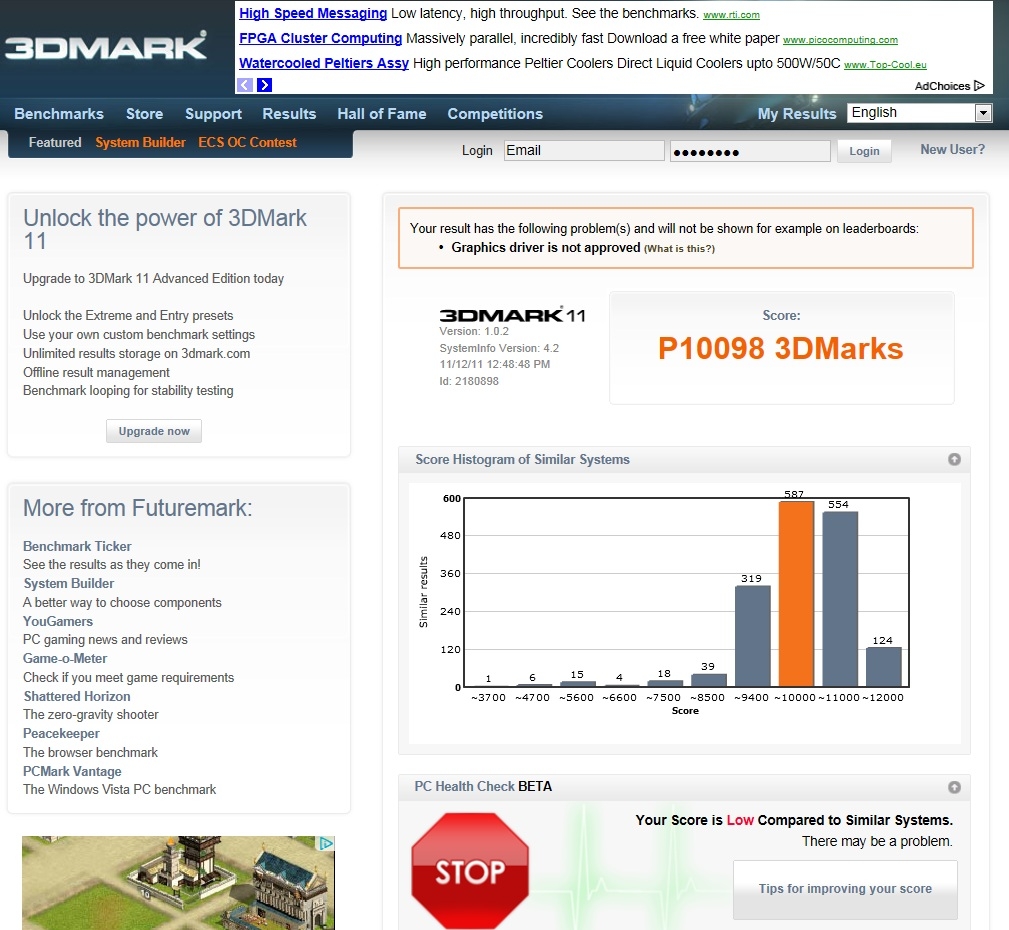Click 'Graphics driver is not approved' text

pyautogui.click(x=546, y=248)
